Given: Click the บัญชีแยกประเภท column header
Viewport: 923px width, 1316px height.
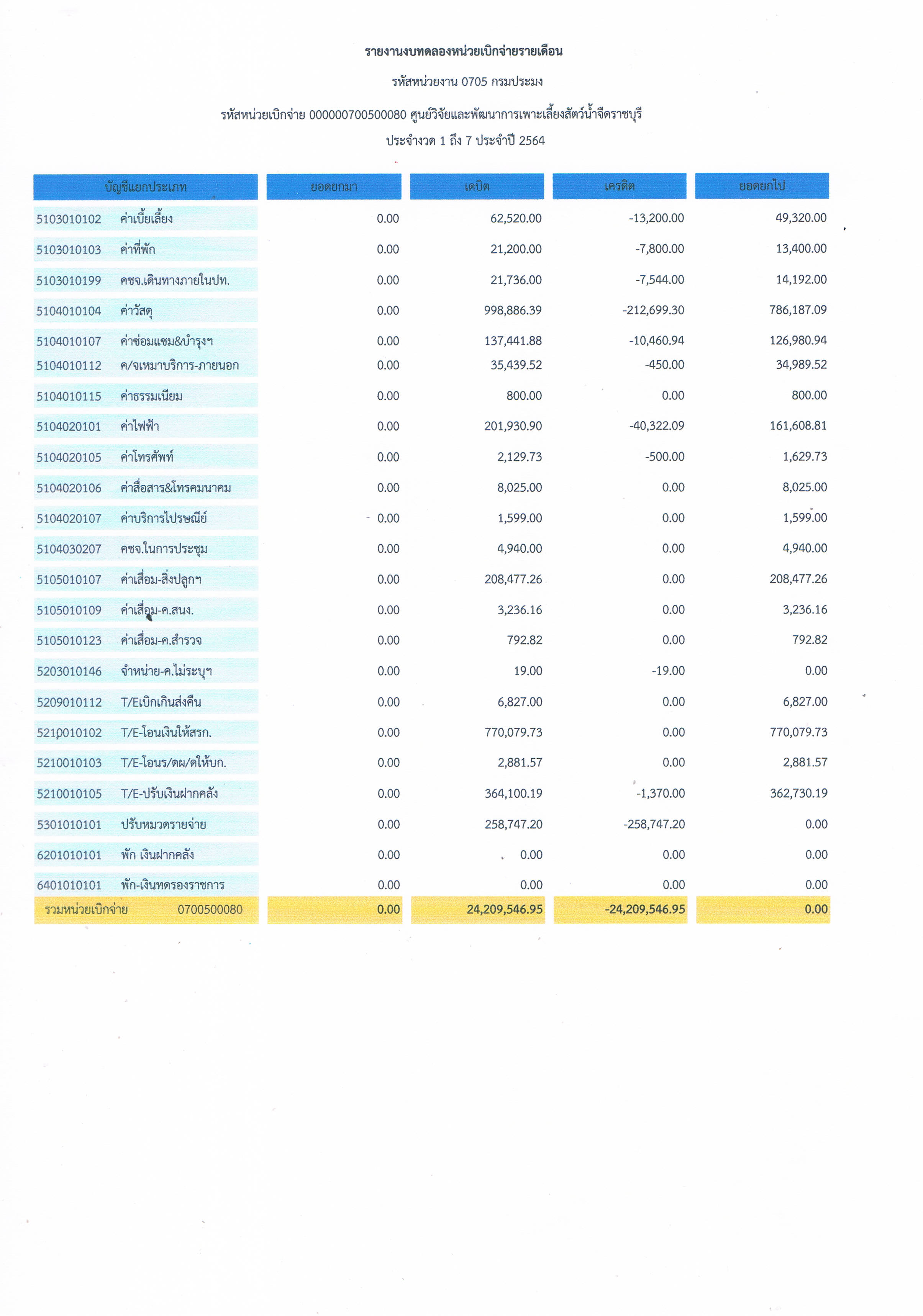Looking at the screenshot, I should pos(146,187).
